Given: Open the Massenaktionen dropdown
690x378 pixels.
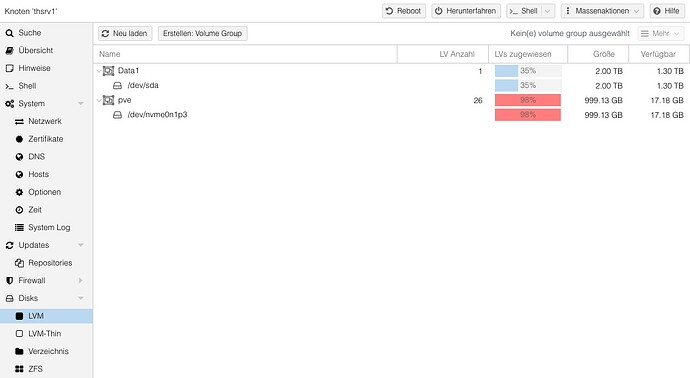Looking at the screenshot, I should [x=602, y=11].
